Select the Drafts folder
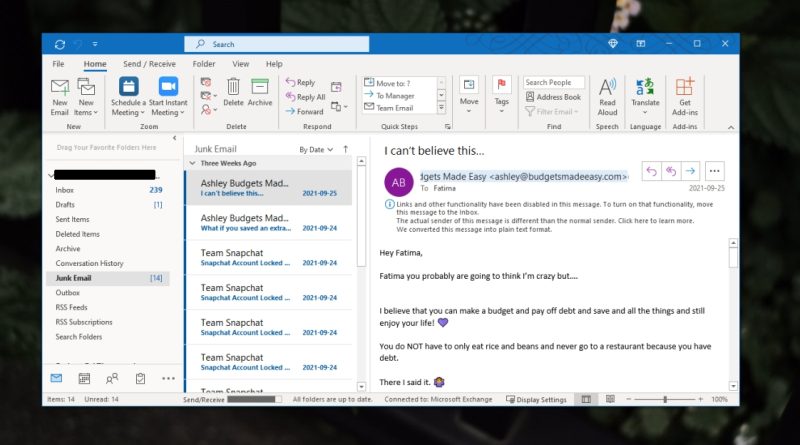Image resolution: width=800 pixels, height=445 pixels. (108, 205)
